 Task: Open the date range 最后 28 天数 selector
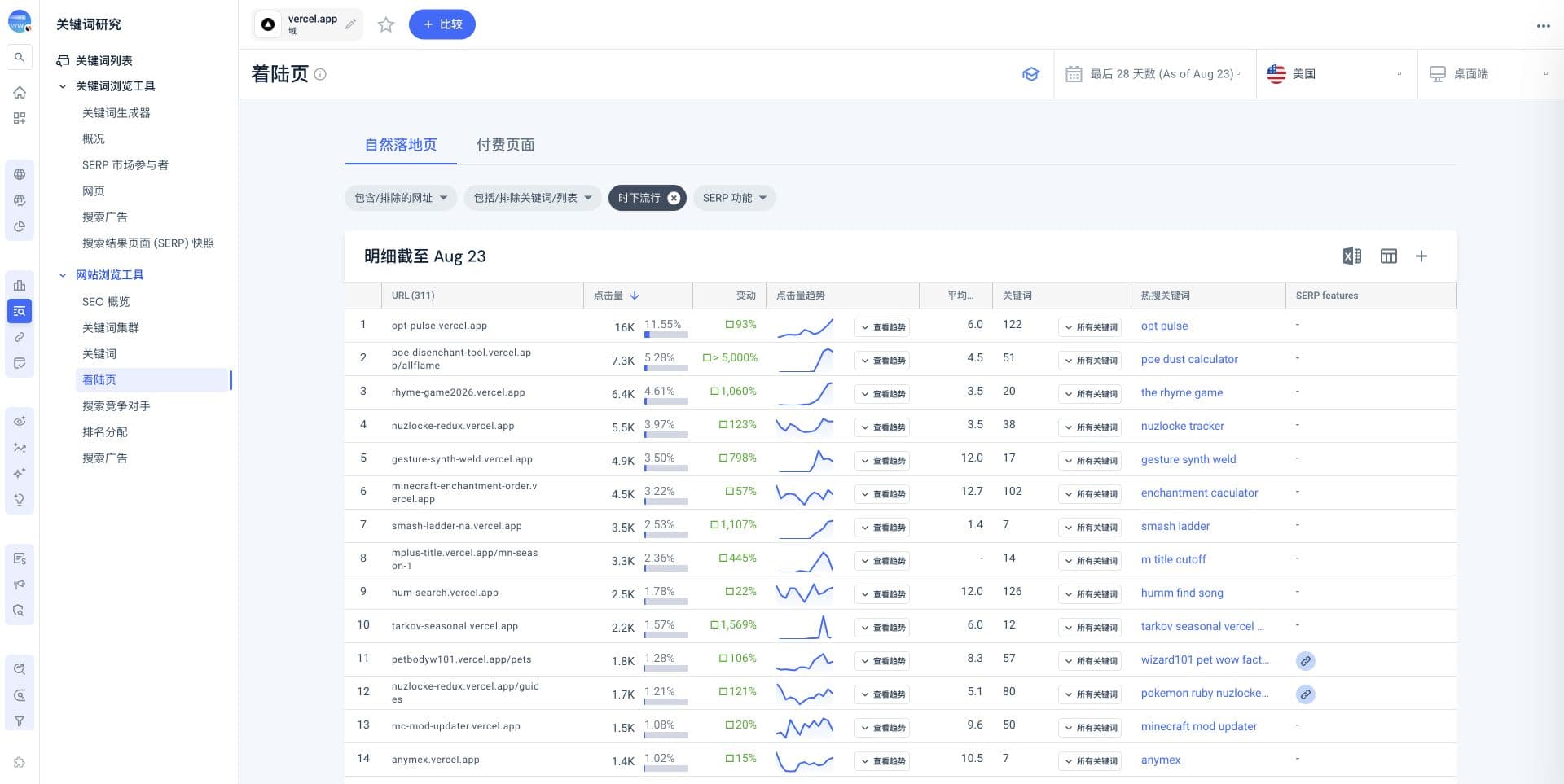pos(1154,74)
